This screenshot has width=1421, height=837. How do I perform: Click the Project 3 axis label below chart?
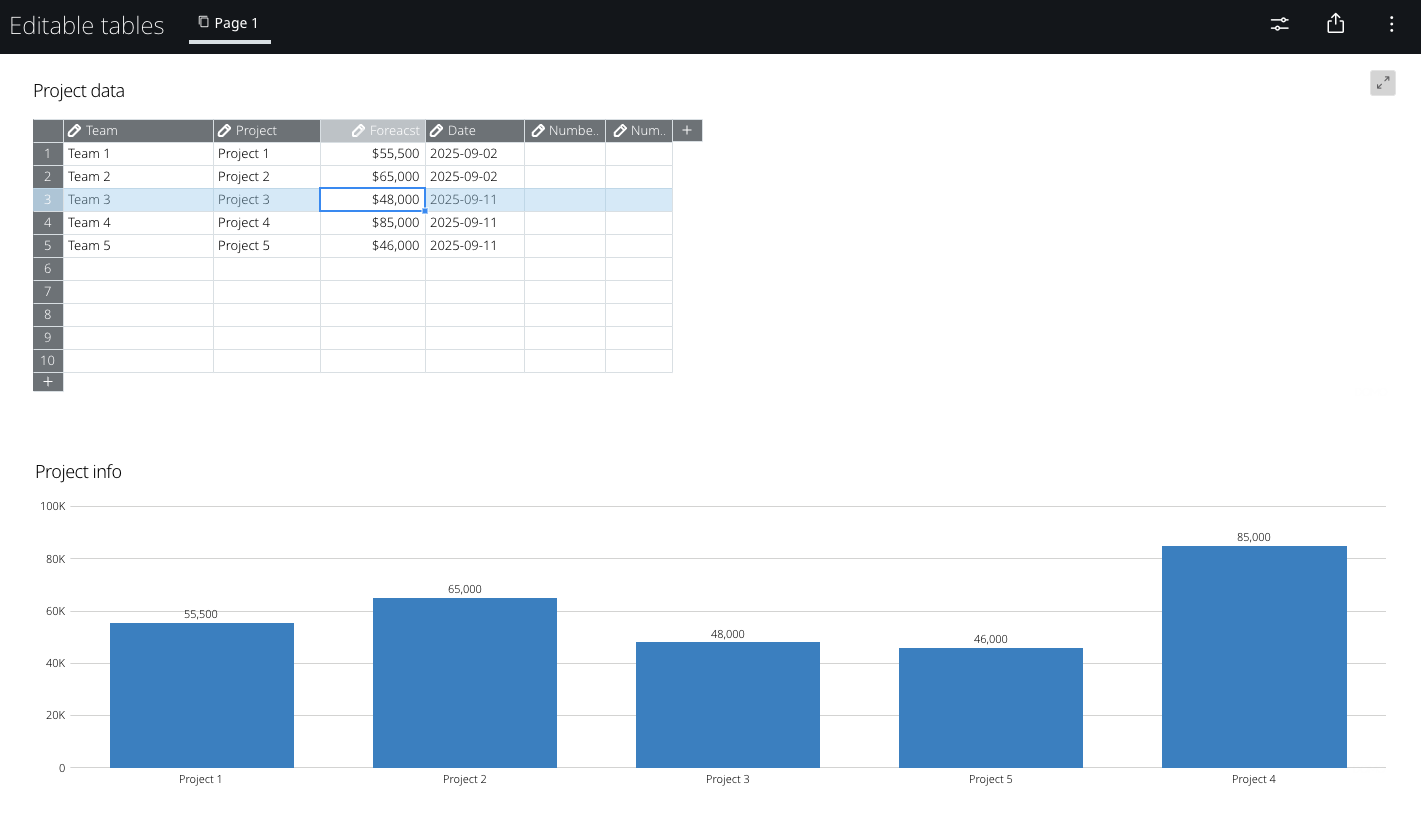tap(728, 779)
